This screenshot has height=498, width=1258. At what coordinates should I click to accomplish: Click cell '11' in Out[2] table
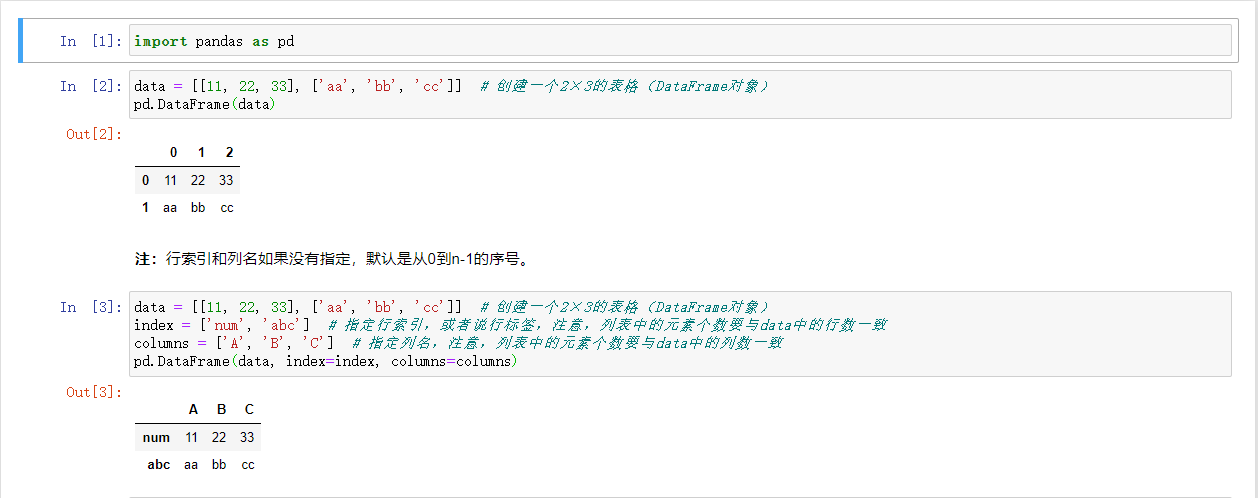(x=170, y=180)
